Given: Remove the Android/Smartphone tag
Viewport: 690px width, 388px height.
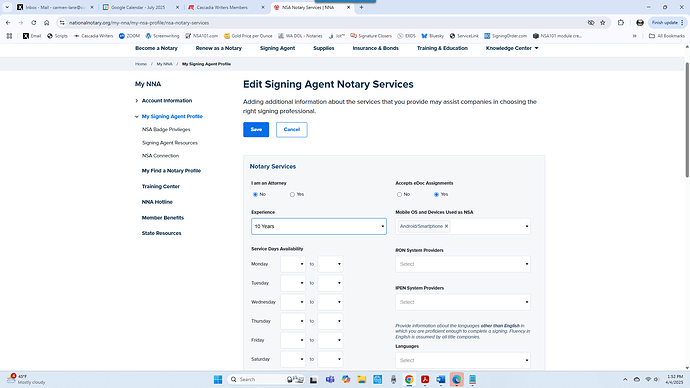Looking at the screenshot, I should pyautogui.click(x=446, y=226).
